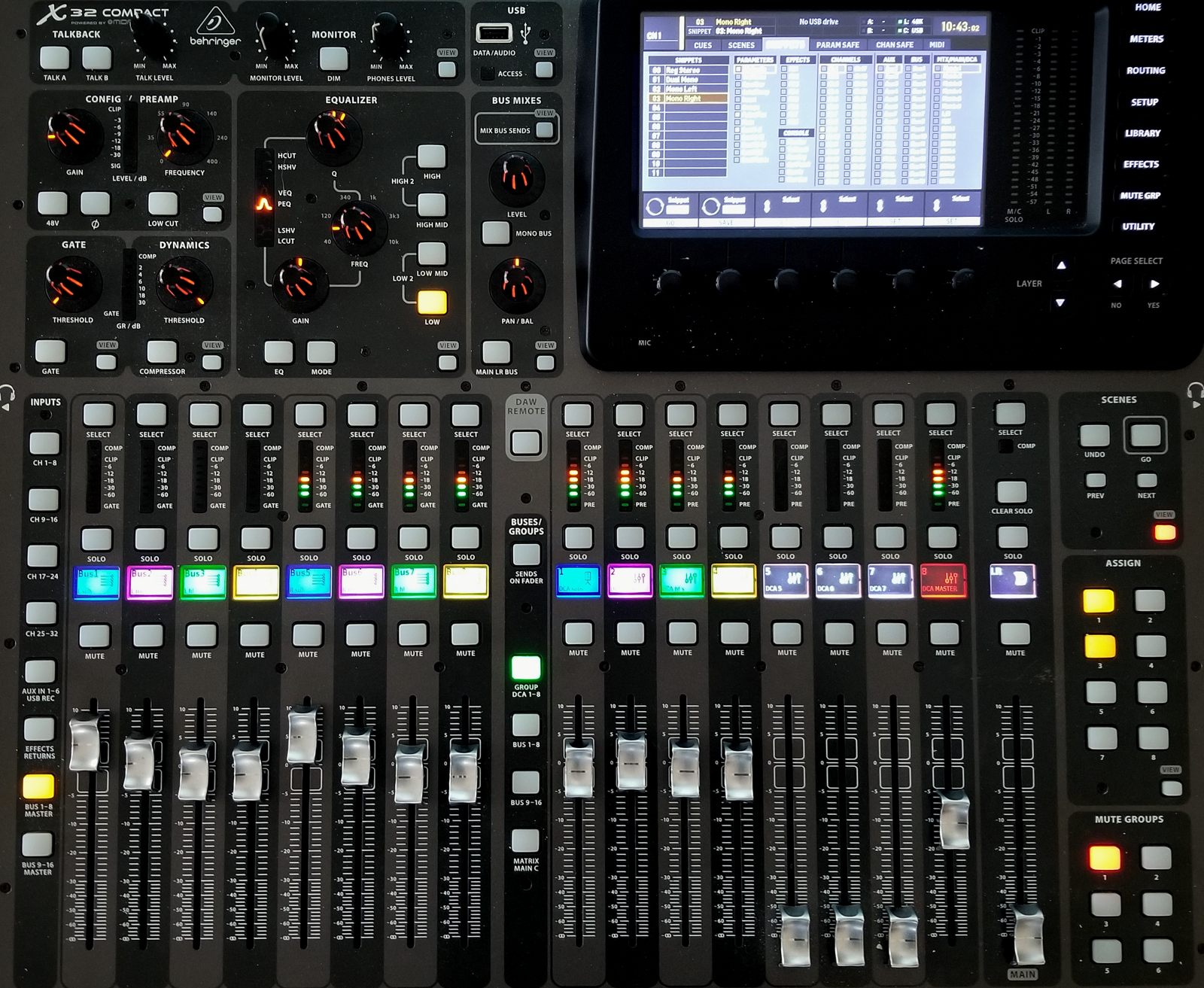Click the Bus1 channel fader

pyautogui.click(x=84, y=743)
